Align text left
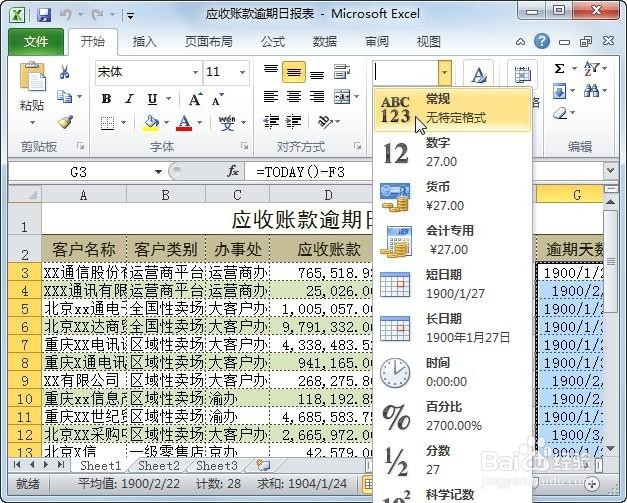This screenshot has width=627, height=503. coord(271,96)
